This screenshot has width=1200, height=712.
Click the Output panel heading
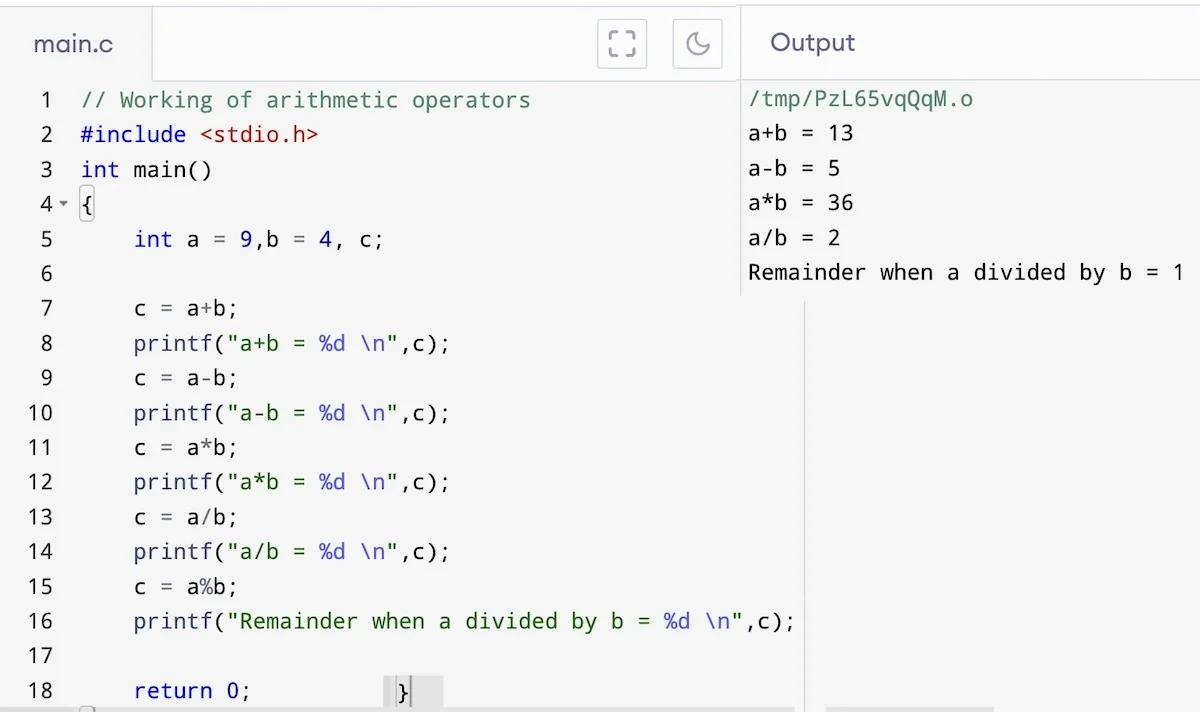812,42
